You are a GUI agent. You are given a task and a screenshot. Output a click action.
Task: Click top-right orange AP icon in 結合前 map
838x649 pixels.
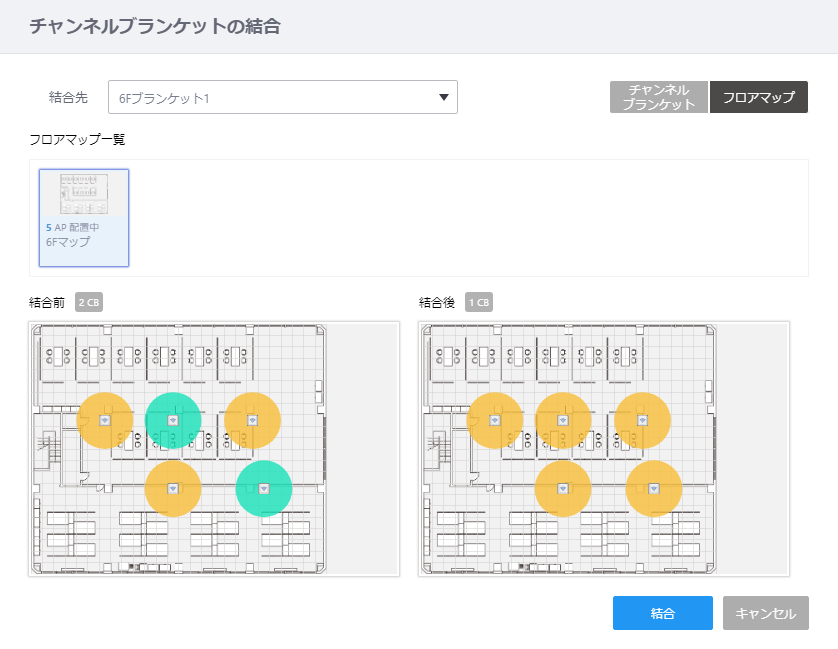tap(252, 420)
